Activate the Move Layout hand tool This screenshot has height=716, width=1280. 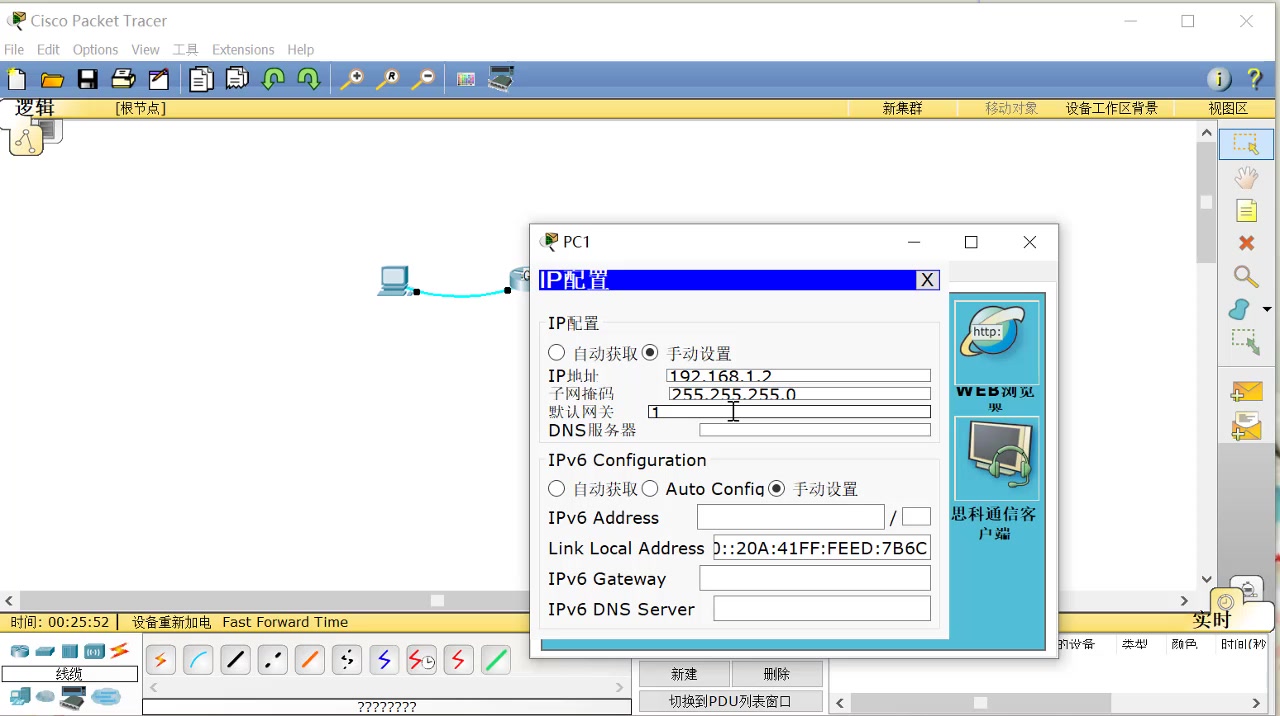[1246, 178]
